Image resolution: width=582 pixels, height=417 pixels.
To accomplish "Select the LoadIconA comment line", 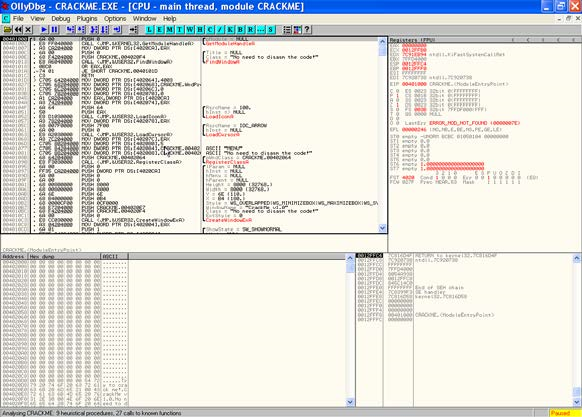I will [219, 117].
